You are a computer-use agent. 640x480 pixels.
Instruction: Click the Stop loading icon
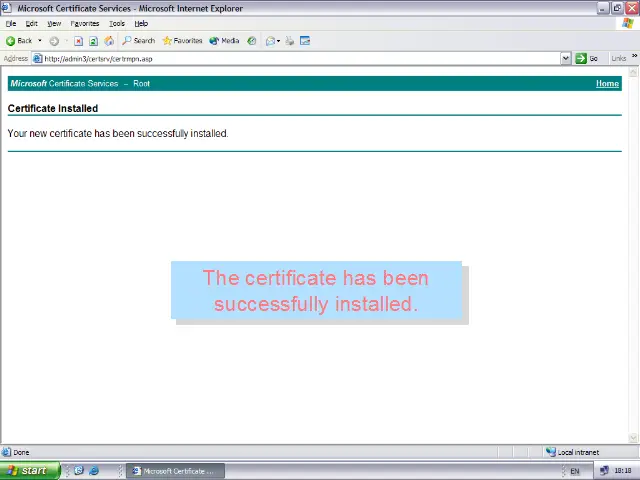pos(78,41)
